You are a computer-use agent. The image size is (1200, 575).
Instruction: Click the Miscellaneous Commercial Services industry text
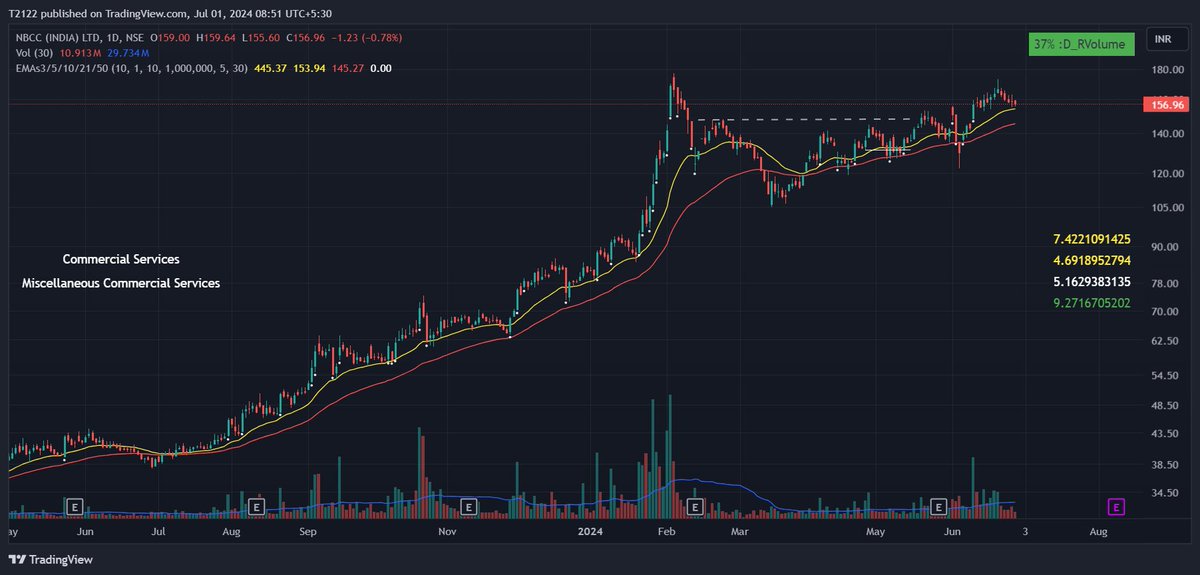(121, 283)
